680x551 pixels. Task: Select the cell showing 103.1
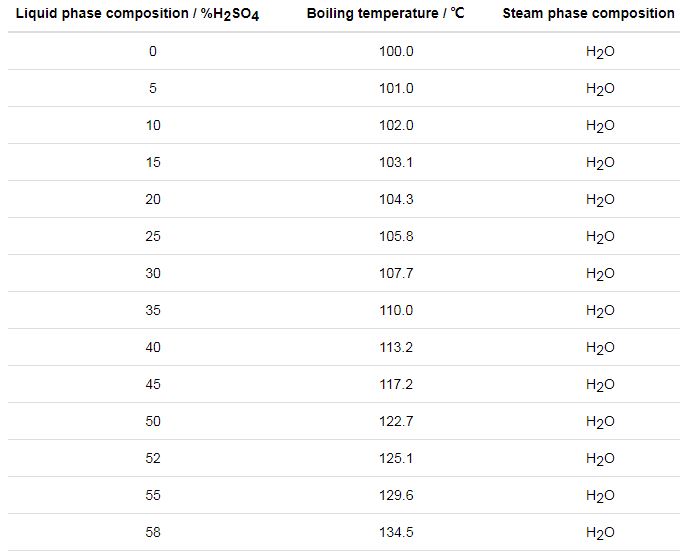coord(396,163)
